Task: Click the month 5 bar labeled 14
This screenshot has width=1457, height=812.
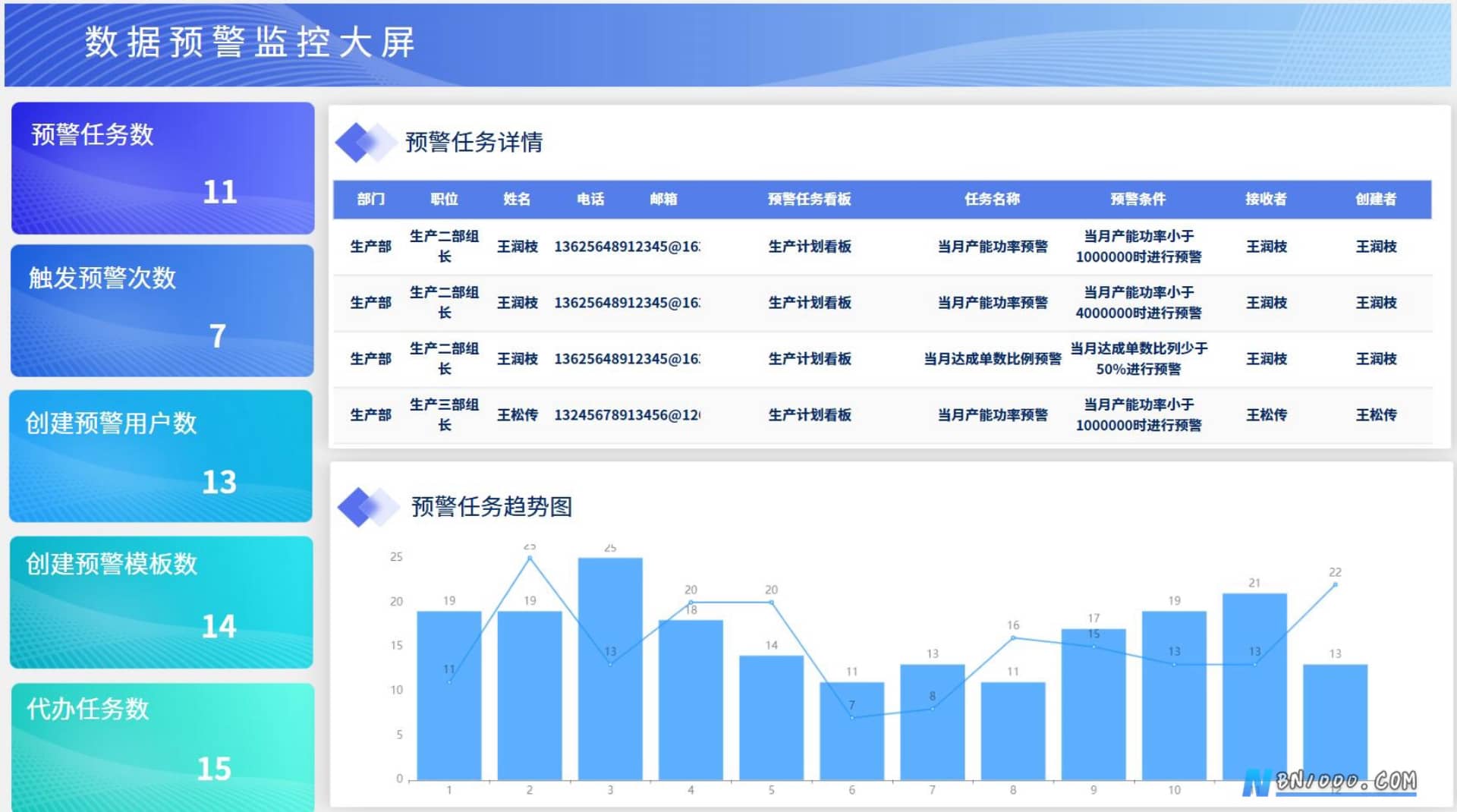Action: click(x=771, y=718)
